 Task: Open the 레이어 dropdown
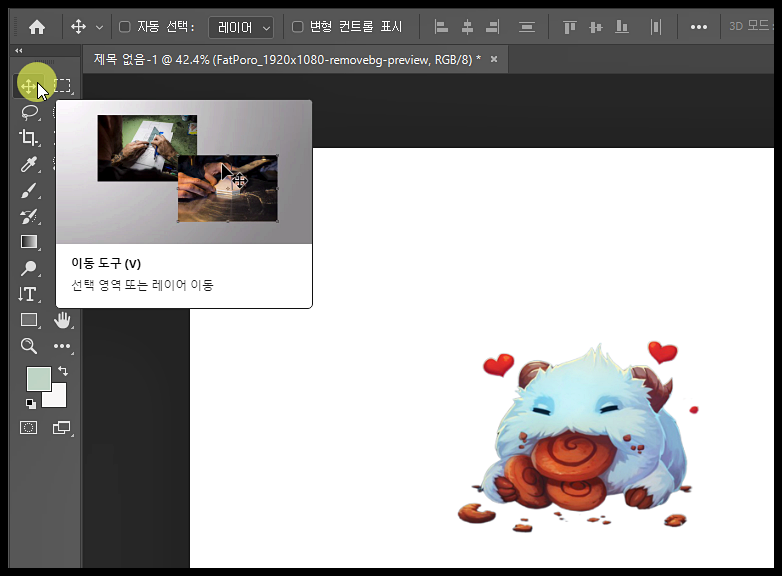click(241, 27)
